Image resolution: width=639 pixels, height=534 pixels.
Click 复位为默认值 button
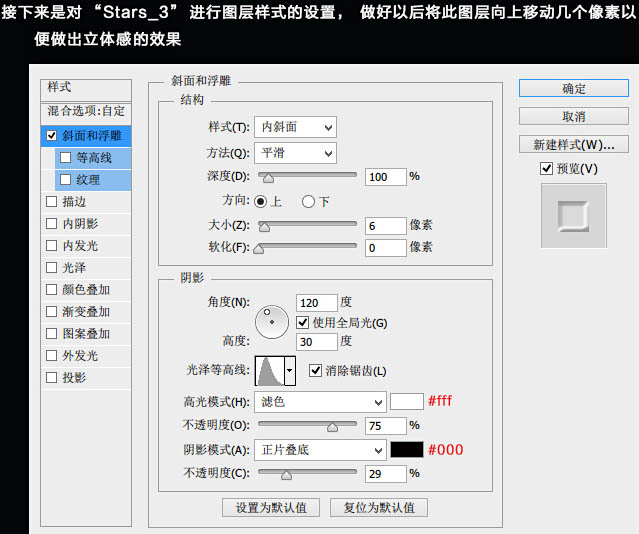coord(379,508)
